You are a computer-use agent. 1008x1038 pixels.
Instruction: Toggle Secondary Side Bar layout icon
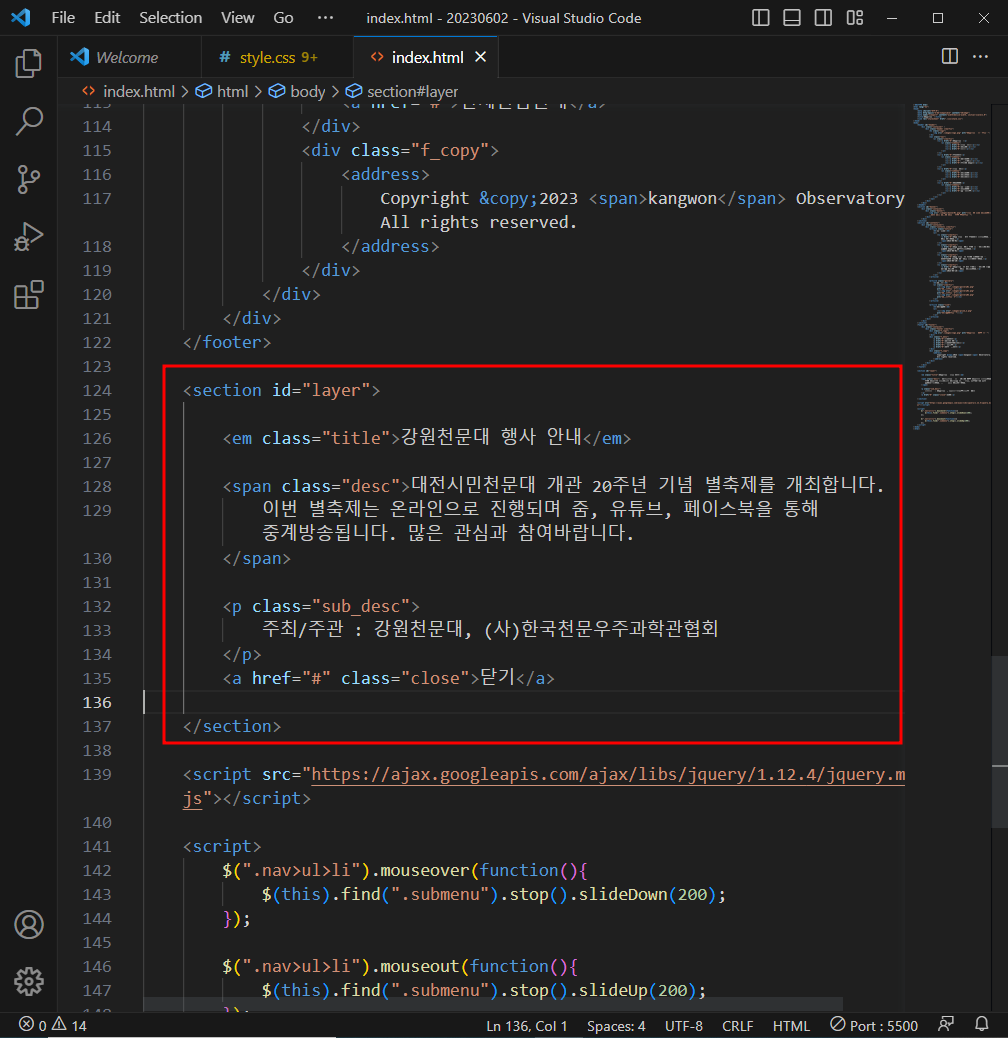click(823, 18)
